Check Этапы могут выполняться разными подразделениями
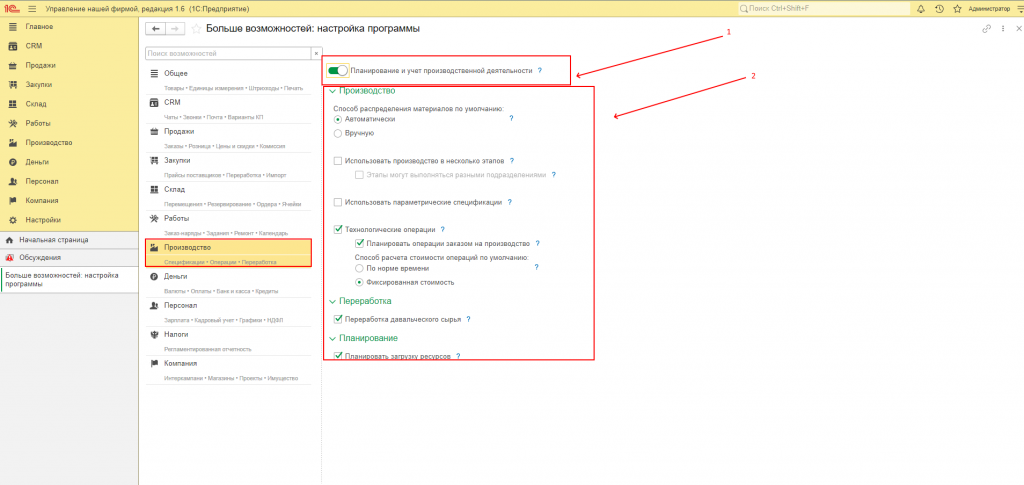The image size is (1024, 485). (x=359, y=175)
